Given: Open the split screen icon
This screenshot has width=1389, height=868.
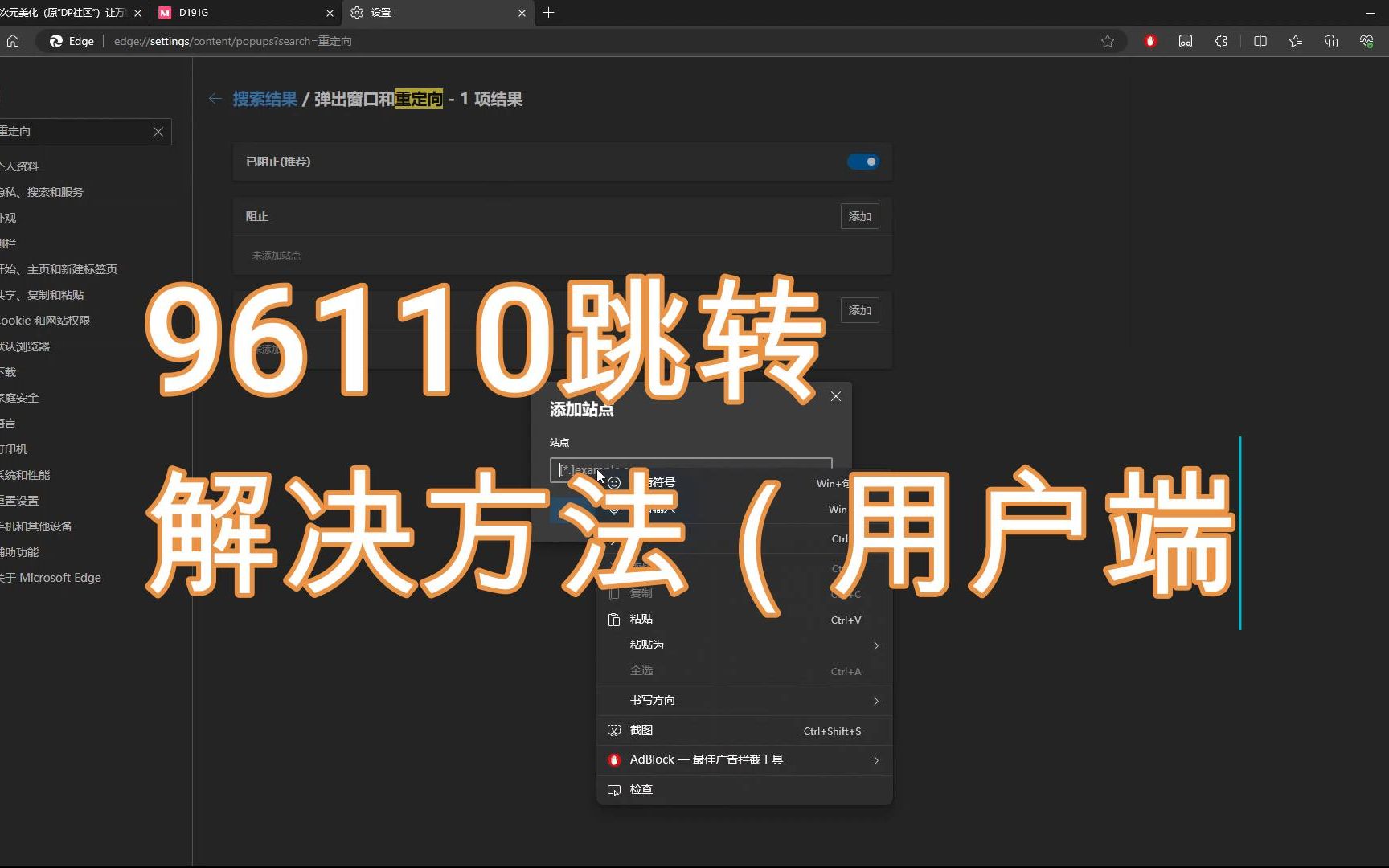Looking at the screenshot, I should click(1260, 41).
